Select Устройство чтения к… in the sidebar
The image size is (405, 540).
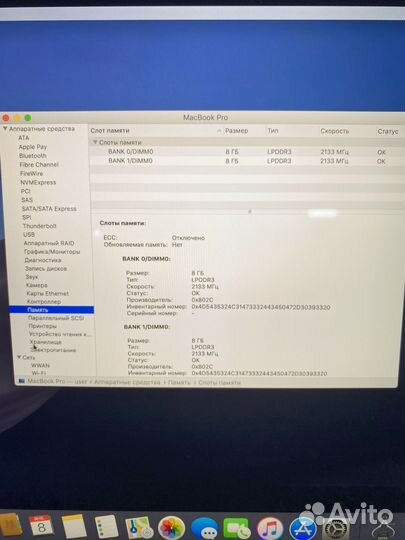(60, 334)
